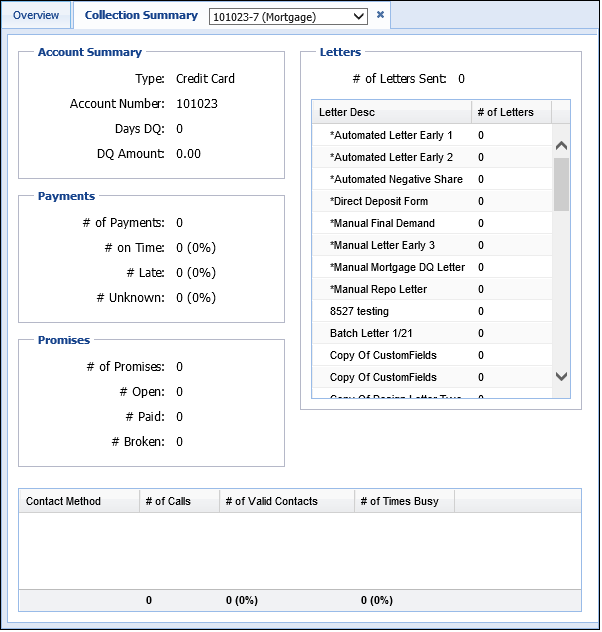Viewport: 602px width, 632px height.
Task: Click the # Paid promises value
Action: click(x=179, y=416)
